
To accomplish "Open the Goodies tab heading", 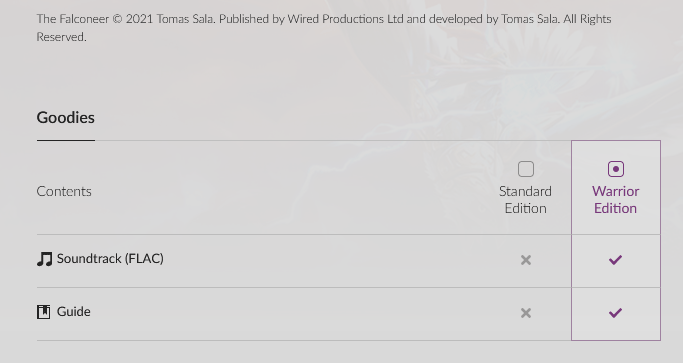I will 66,118.
